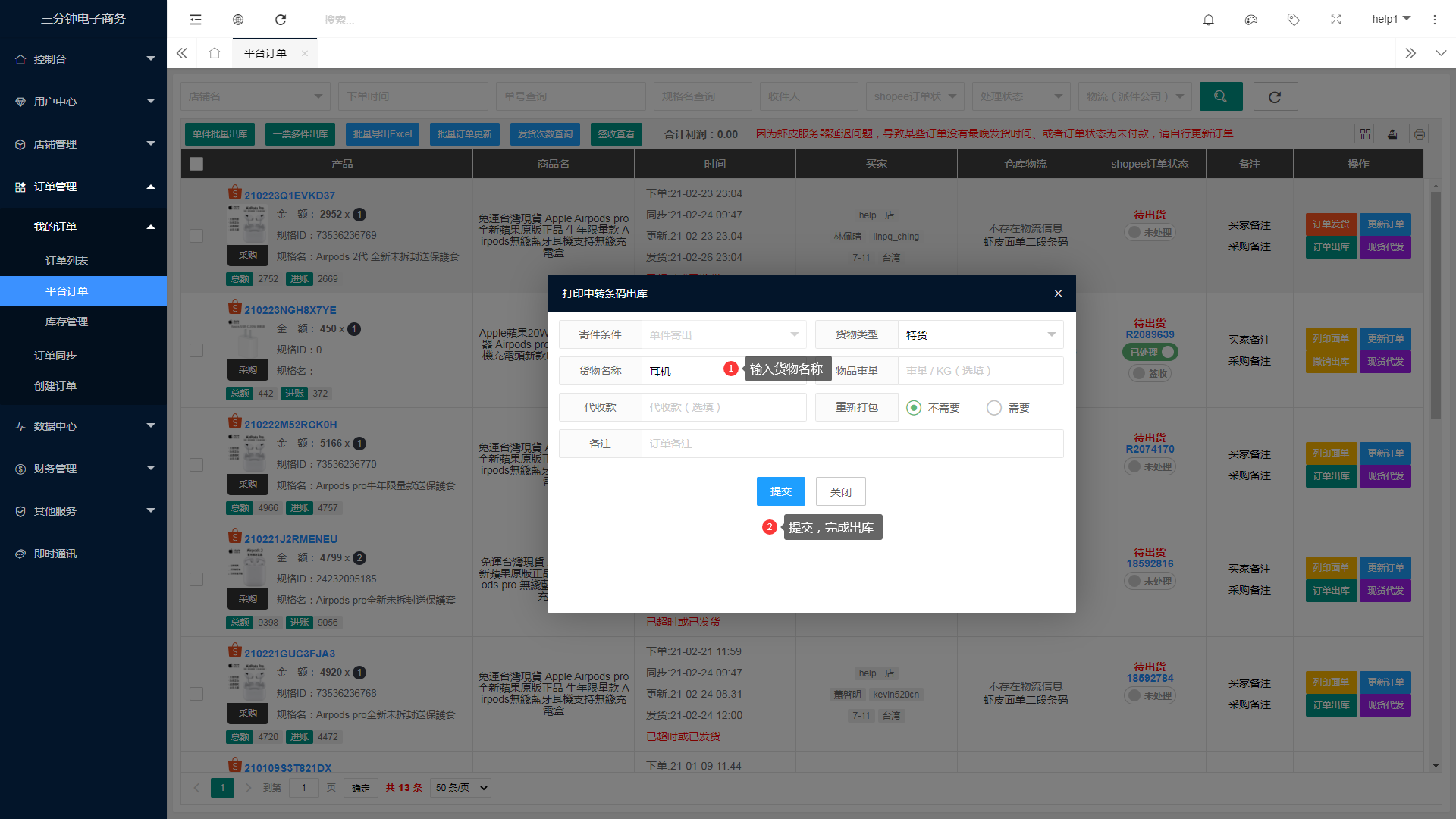Screen dimensions: 1456x819
Task: Click the 备注 order remark input field
Action: (852, 444)
